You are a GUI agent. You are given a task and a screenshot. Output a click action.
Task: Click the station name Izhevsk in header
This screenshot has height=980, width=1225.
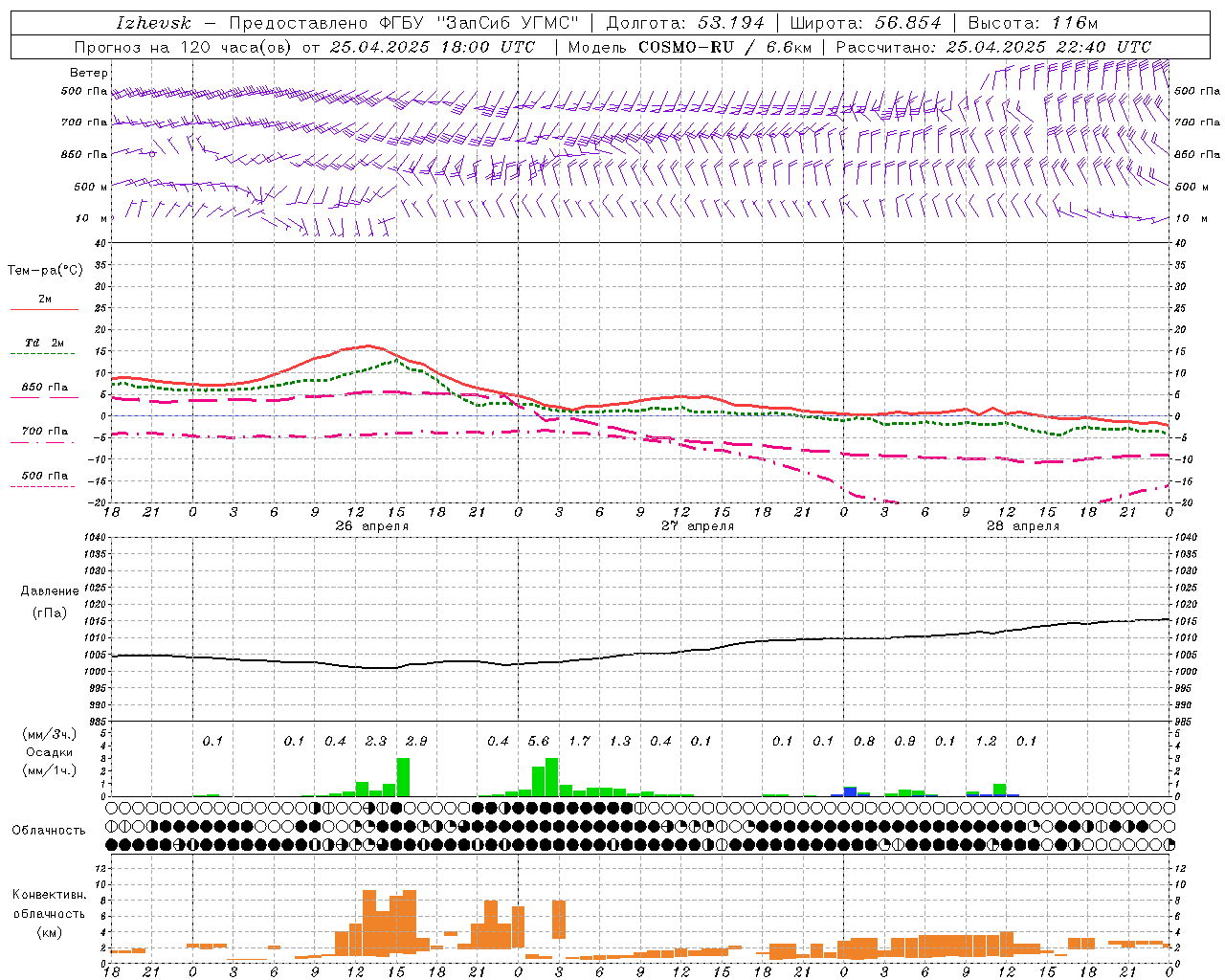154,23
